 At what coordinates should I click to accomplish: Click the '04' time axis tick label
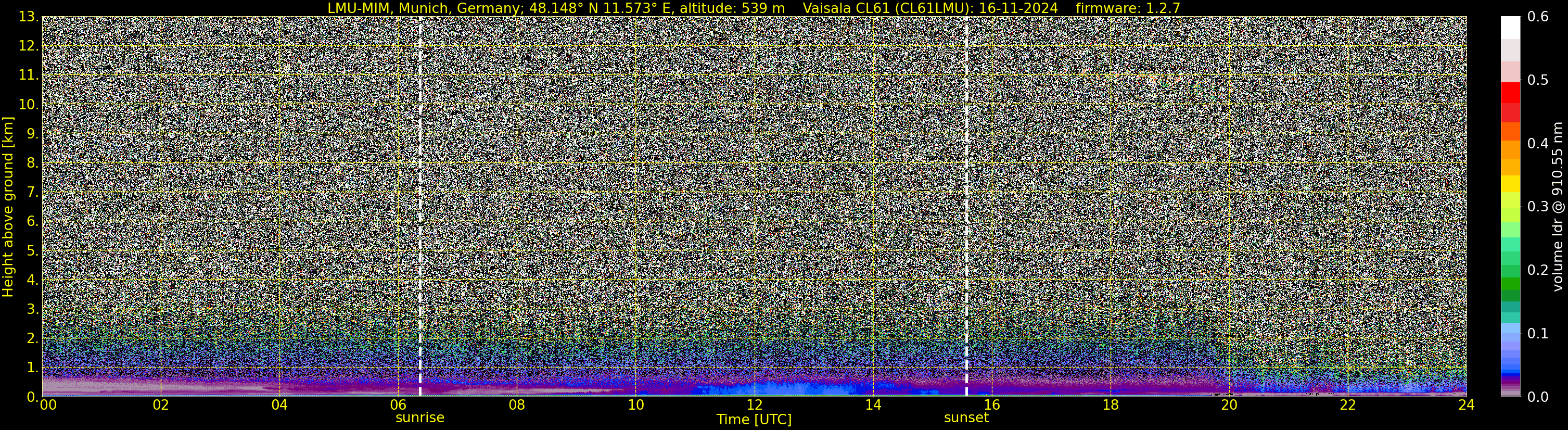tap(279, 405)
